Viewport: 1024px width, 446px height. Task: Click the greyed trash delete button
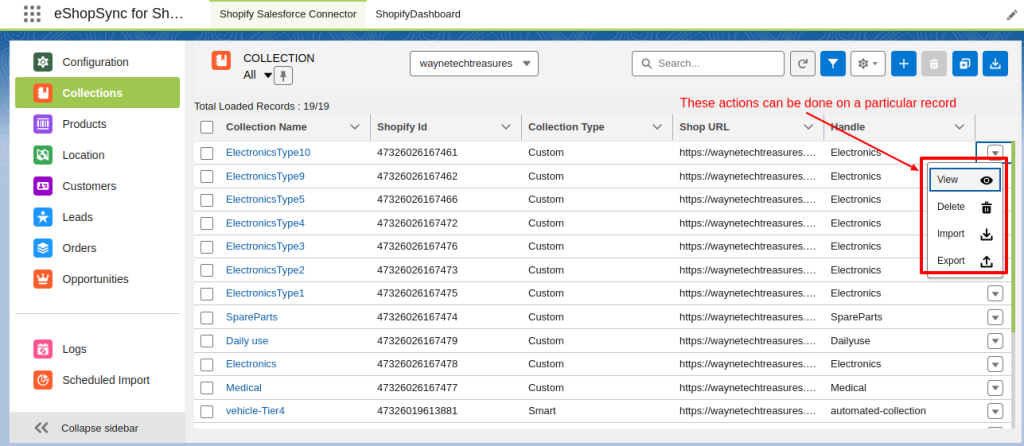(x=934, y=64)
